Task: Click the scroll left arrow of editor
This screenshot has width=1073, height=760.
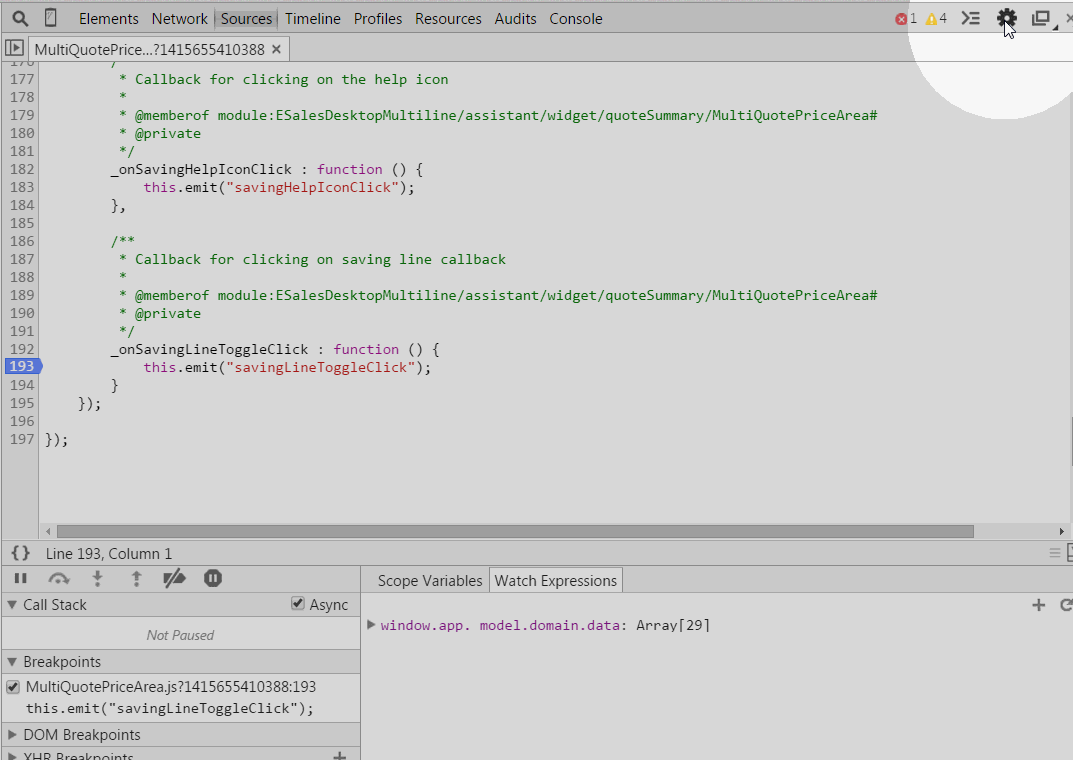Action: click(48, 532)
